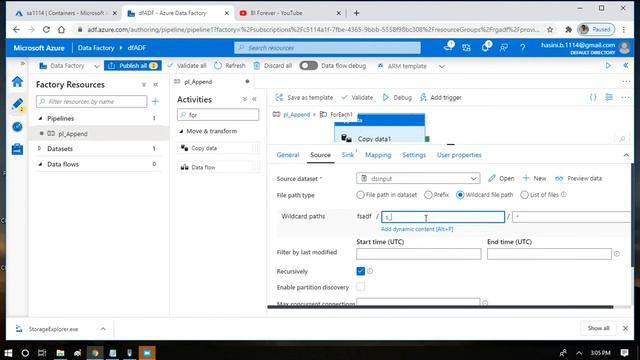Open the Source dataset dropdown
Screen dimensions: 640x360
418,178
